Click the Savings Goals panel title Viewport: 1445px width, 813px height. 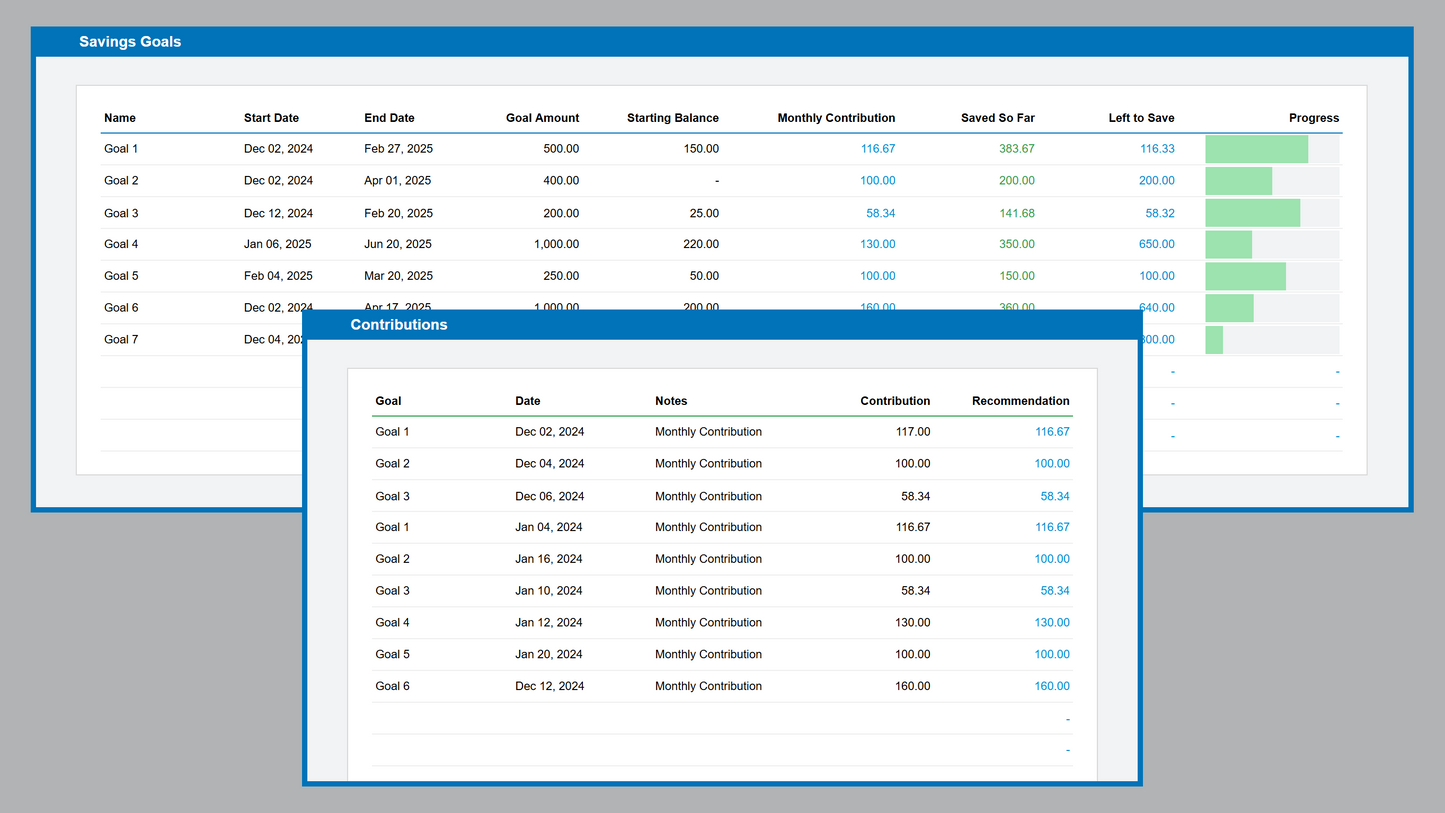130,42
